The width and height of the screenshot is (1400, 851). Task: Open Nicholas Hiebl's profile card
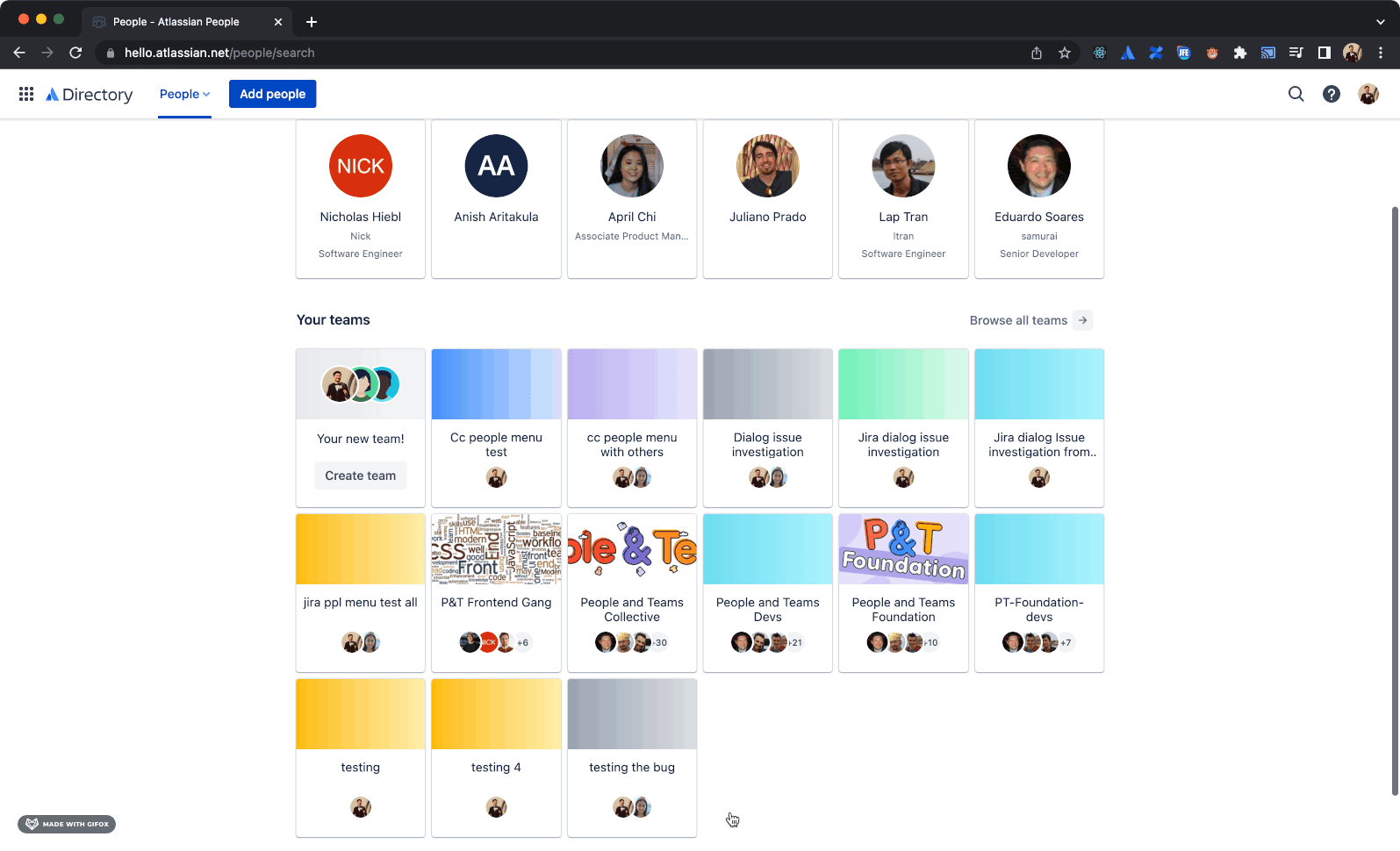click(361, 199)
